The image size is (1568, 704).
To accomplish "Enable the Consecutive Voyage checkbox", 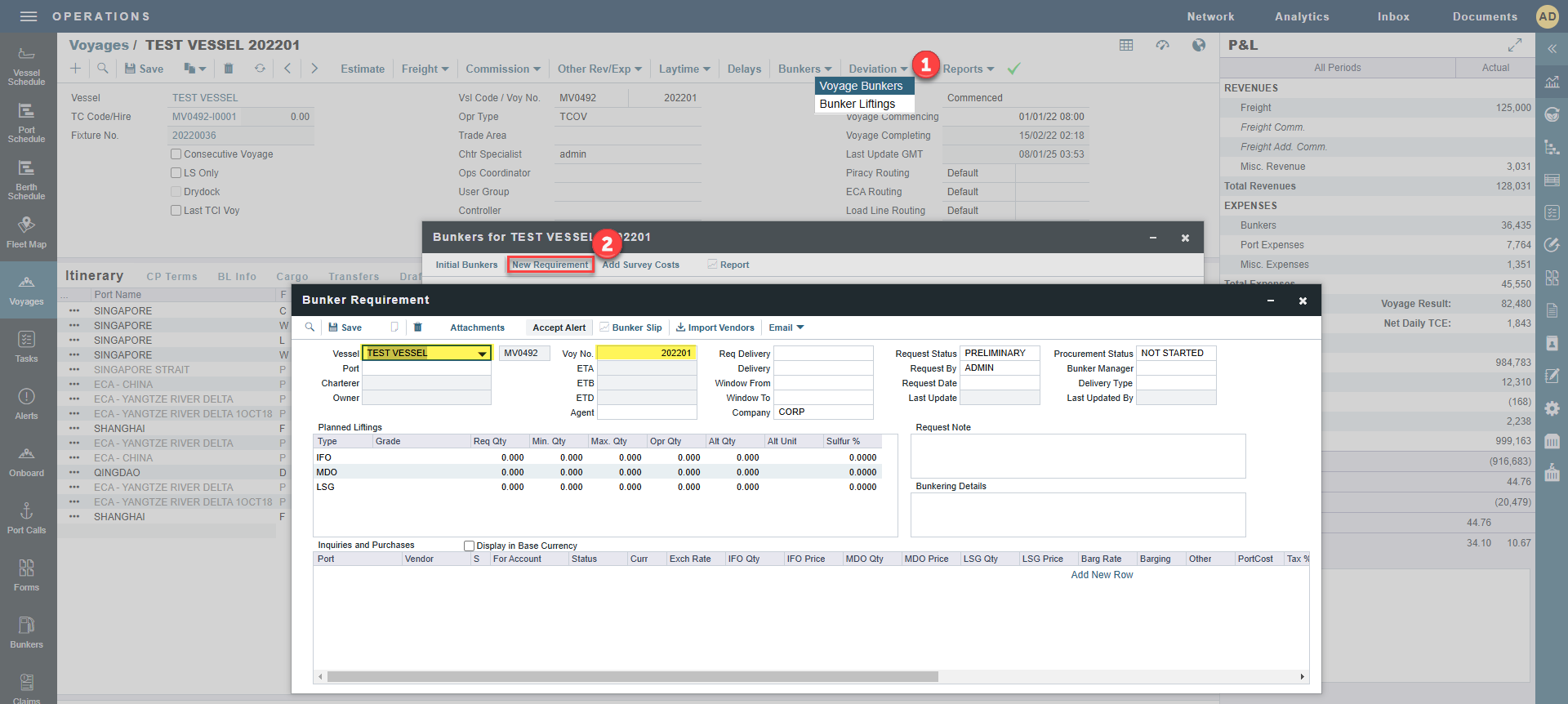I will point(176,154).
